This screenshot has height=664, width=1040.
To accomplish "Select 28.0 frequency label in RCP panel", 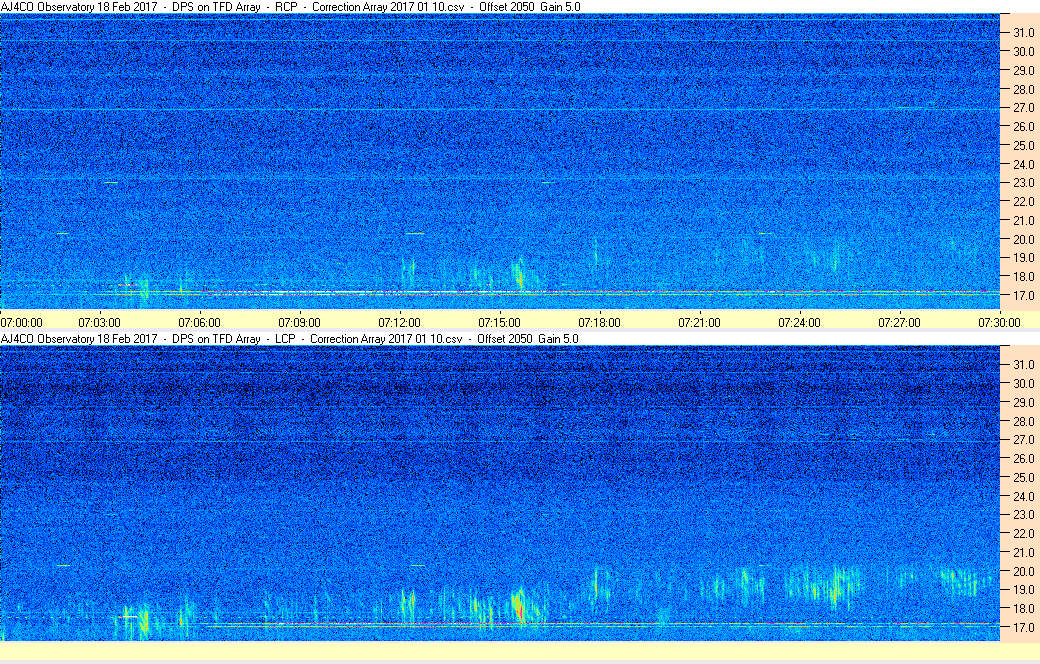I will [x=1023, y=89].
